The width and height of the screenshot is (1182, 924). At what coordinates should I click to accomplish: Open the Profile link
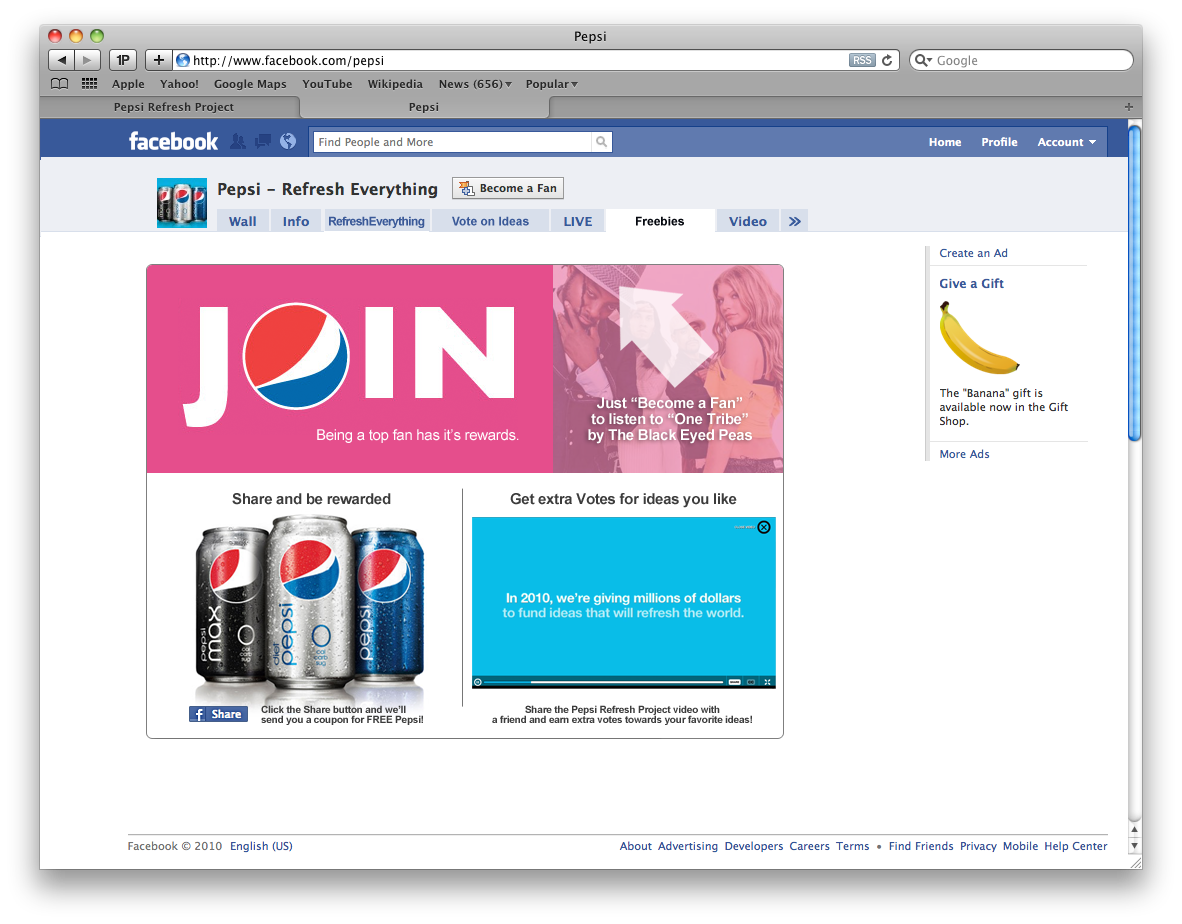click(x=999, y=142)
